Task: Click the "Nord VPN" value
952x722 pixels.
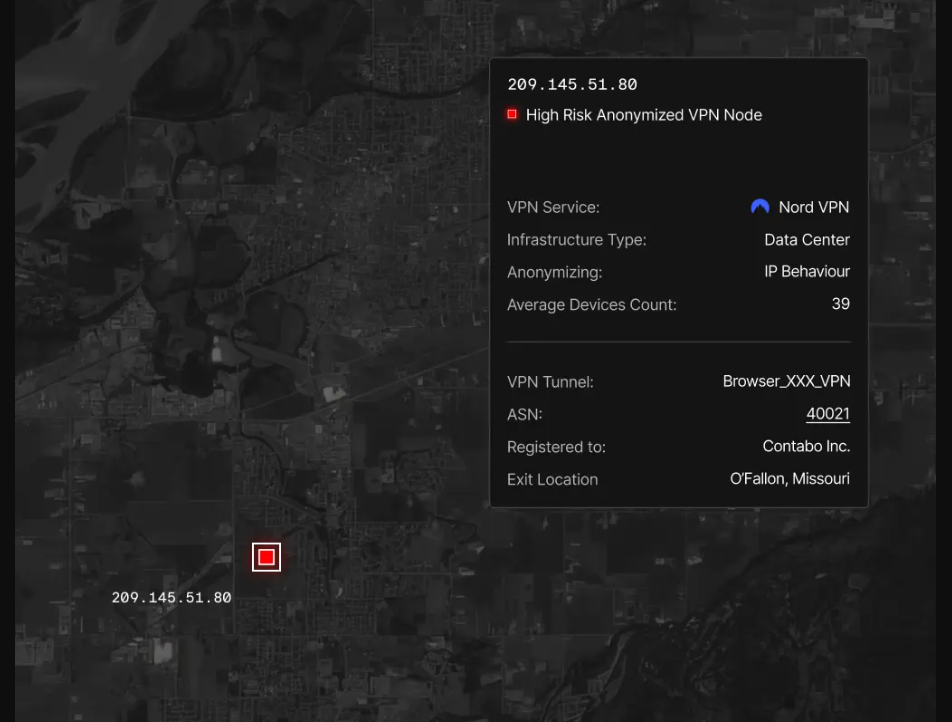Action: coord(814,207)
